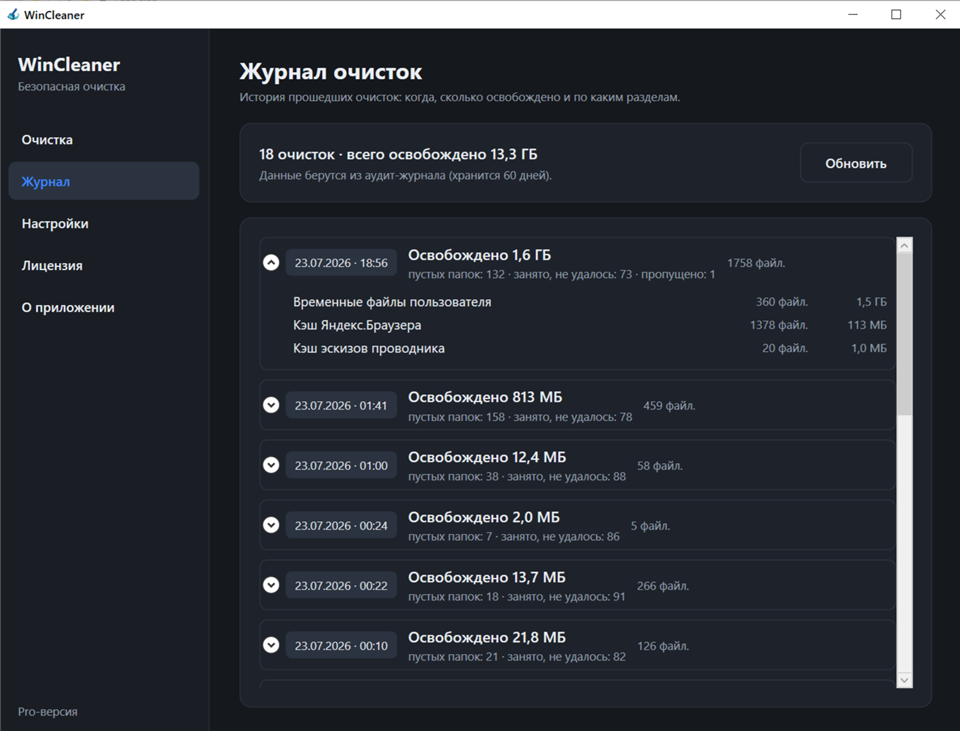Click the 113 МБ size value
The width and height of the screenshot is (960, 731).
pyautogui.click(x=867, y=325)
